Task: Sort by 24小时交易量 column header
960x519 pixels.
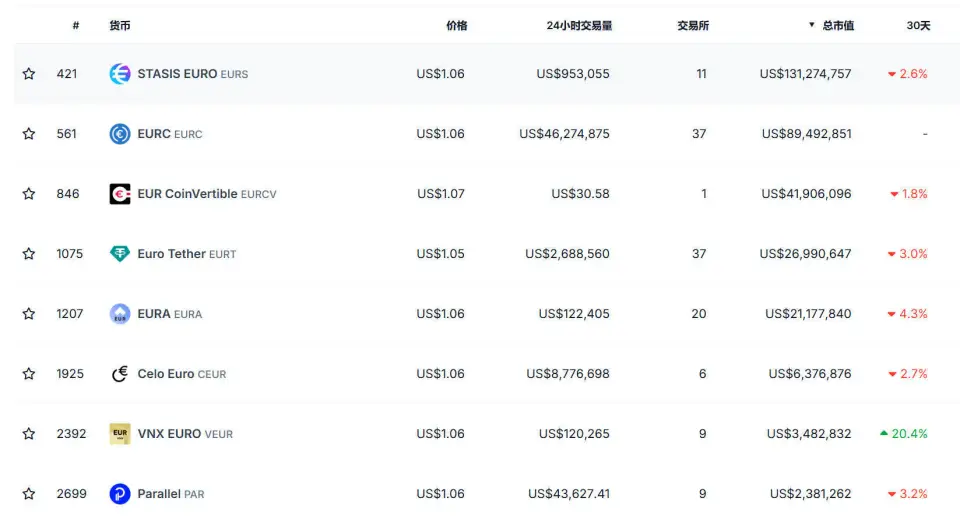Action: (x=579, y=26)
